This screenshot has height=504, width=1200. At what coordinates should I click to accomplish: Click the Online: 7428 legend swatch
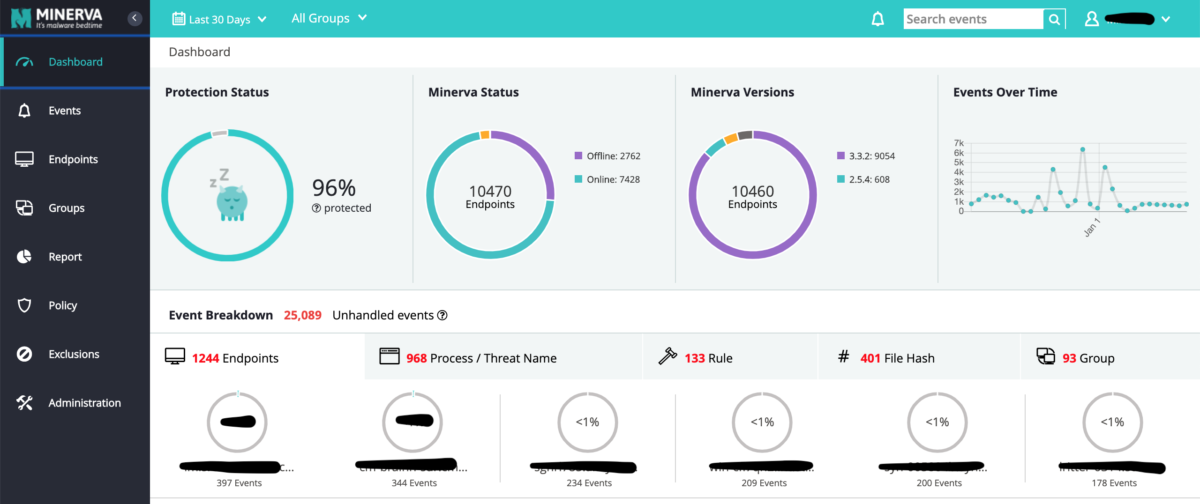point(578,179)
